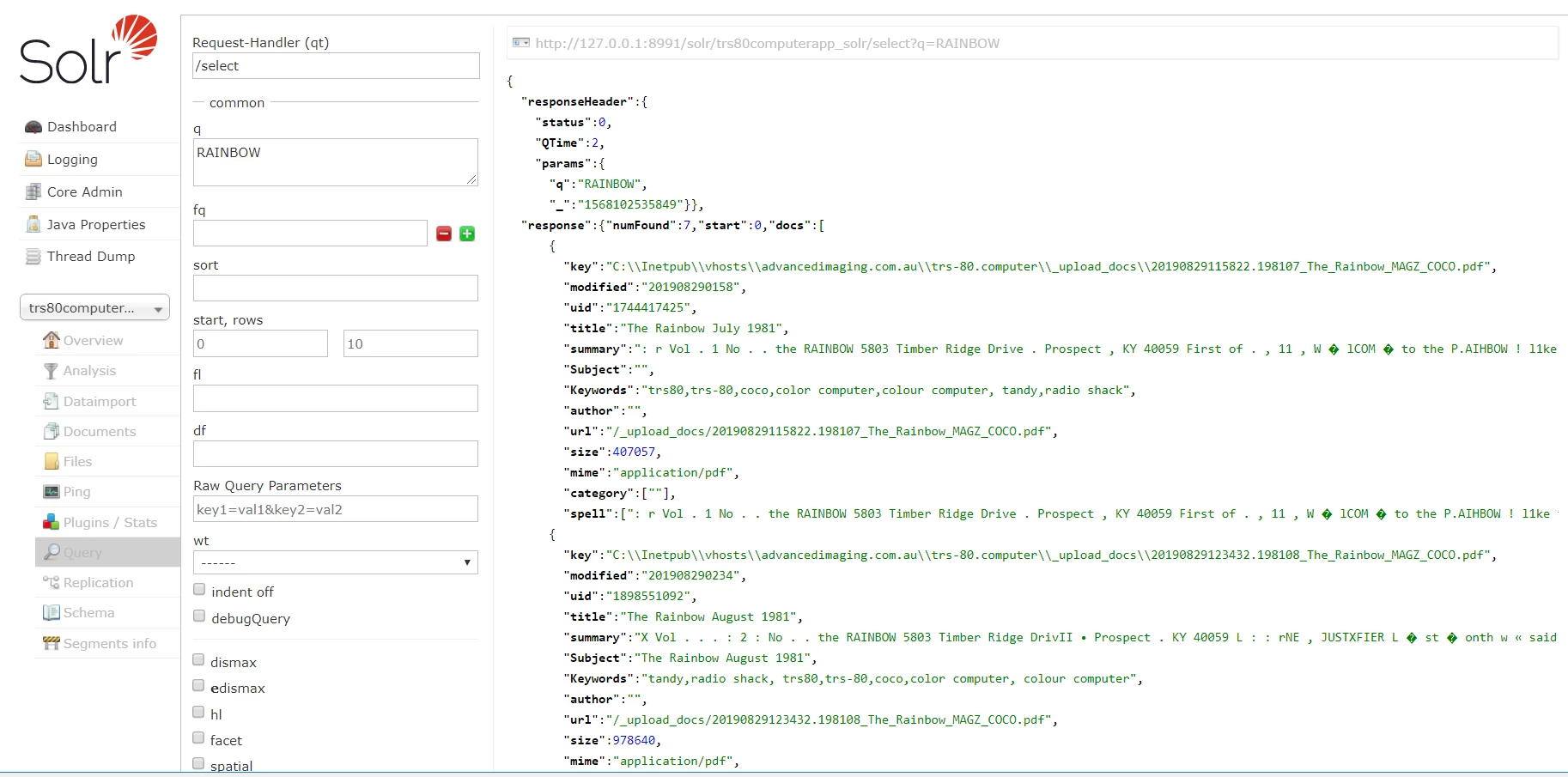The image size is (1568, 777).
Task: Enable the facet checkbox
Action: click(198, 738)
